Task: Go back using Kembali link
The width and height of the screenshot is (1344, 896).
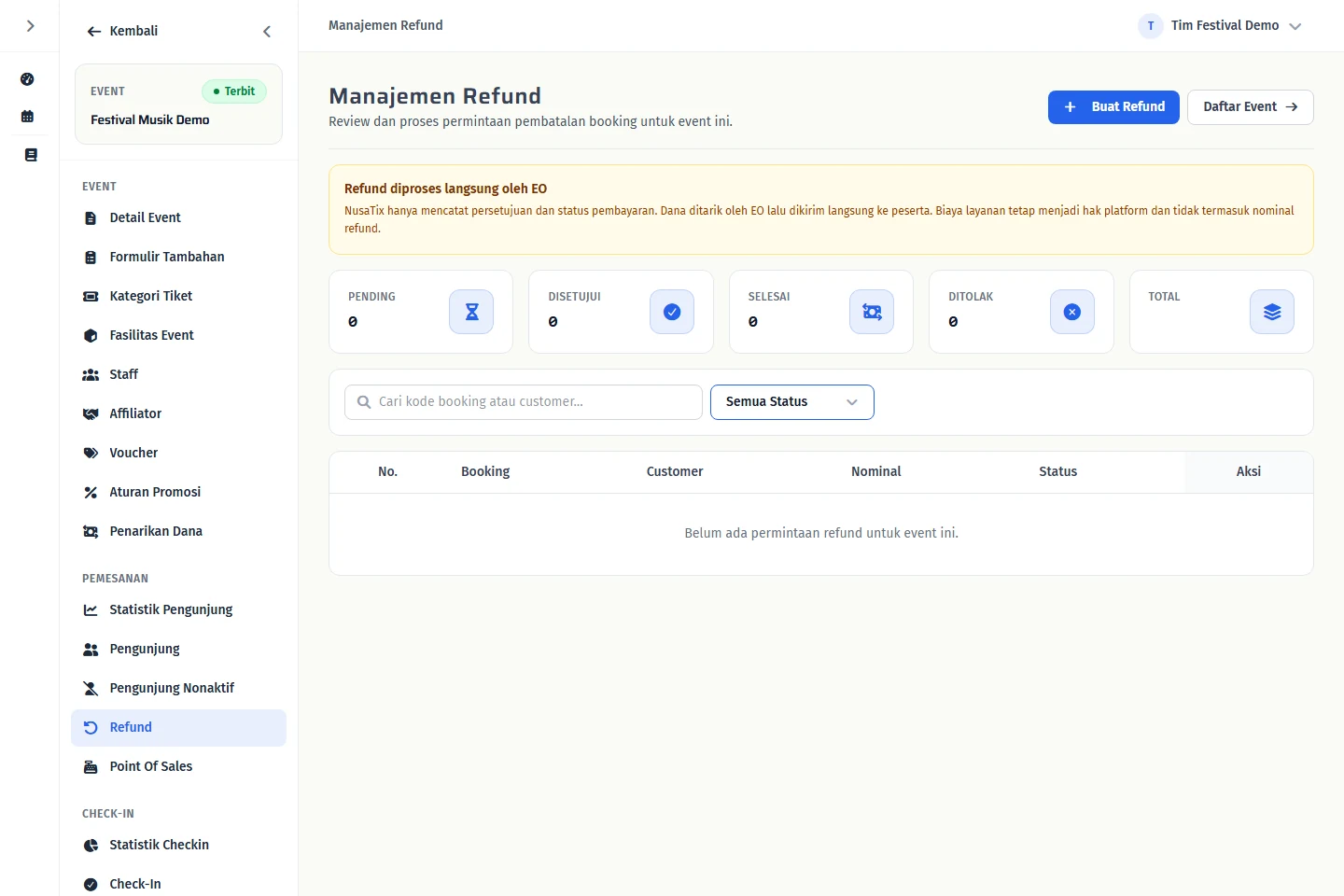Action: [122, 31]
